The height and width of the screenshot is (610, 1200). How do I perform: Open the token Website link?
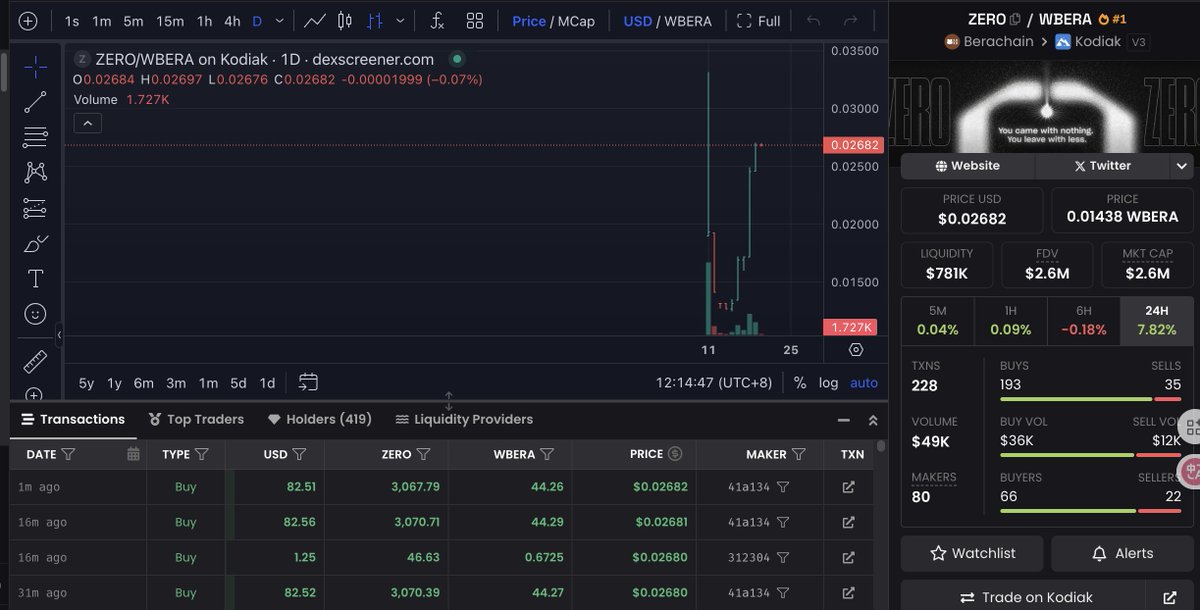[967, 166]
